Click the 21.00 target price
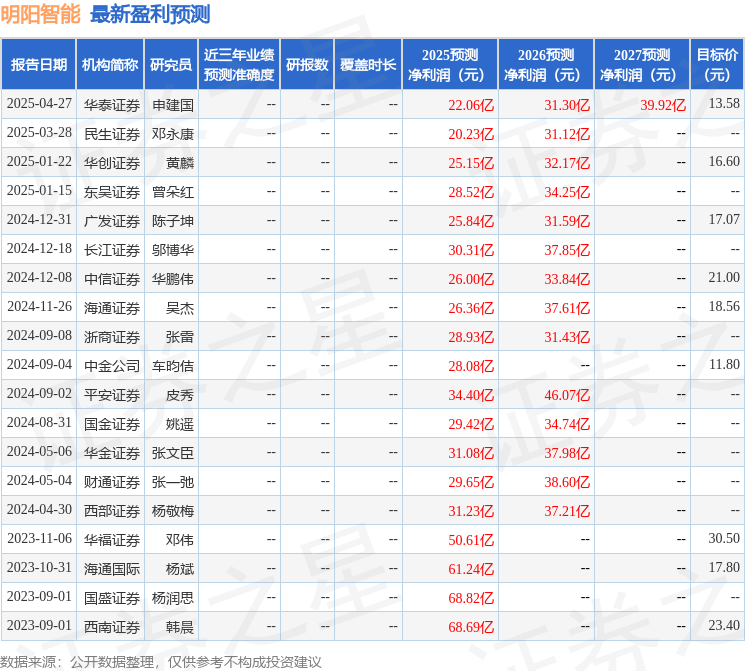 (724, 277)
